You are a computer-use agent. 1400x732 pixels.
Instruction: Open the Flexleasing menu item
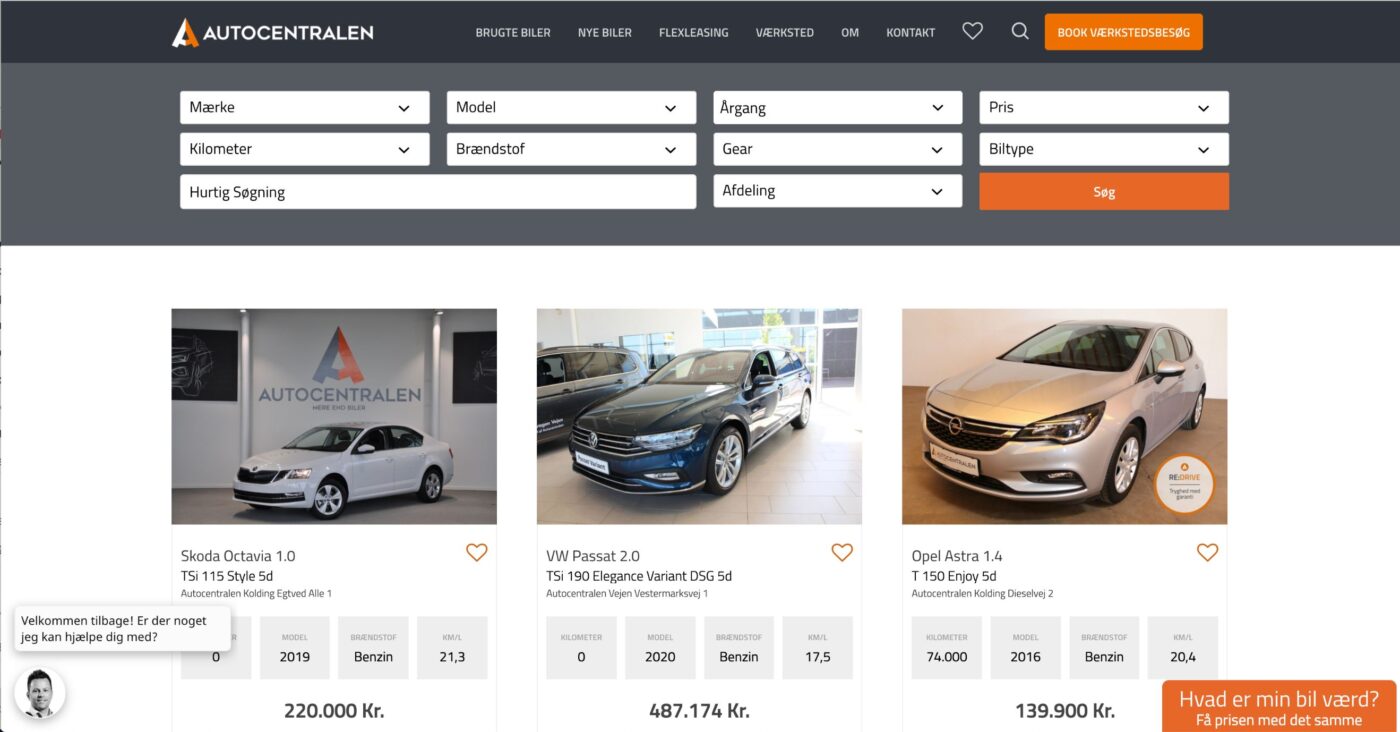click(x=693, y=32)
